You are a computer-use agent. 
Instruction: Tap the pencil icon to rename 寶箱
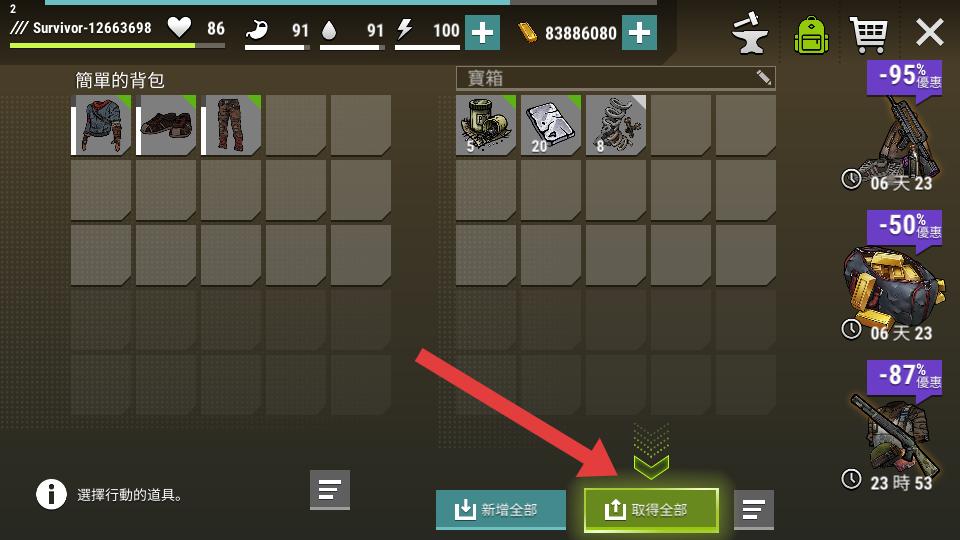click(x=763, y=78)
